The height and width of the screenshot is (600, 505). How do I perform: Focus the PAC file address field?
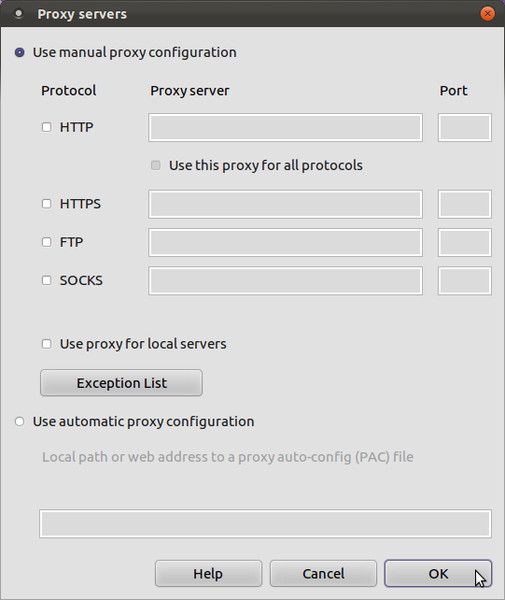pyautogui.click(x=266, y=523)
